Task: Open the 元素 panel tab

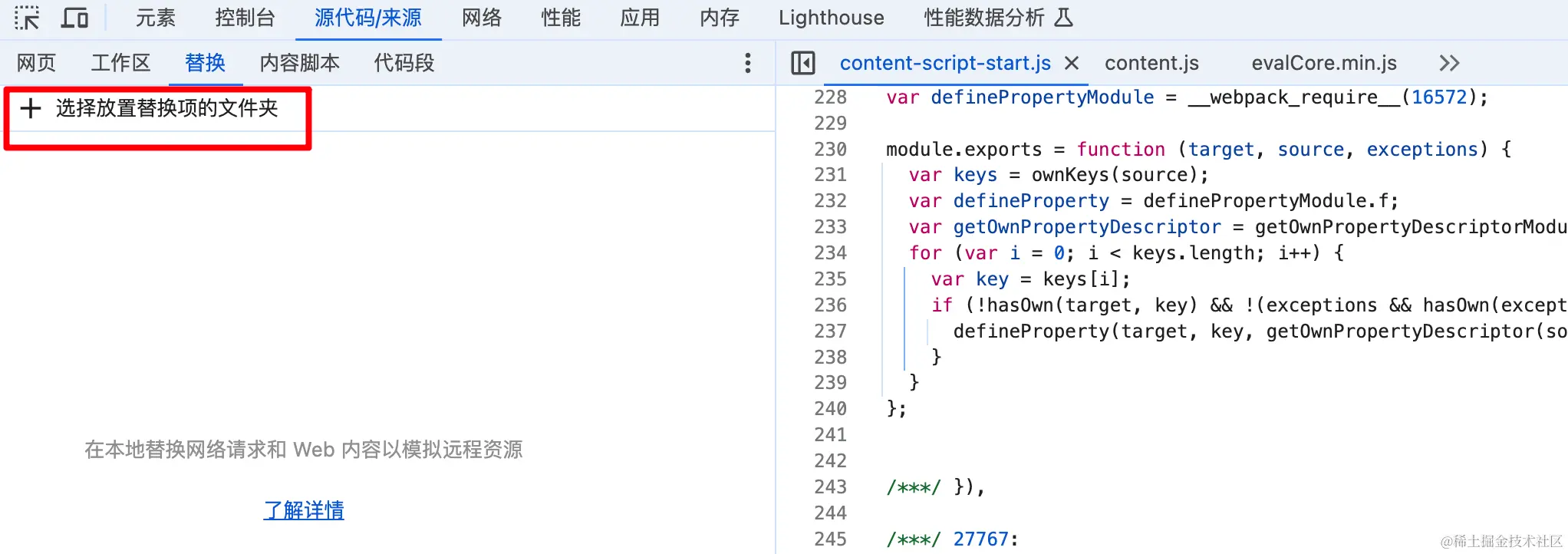Action: (156, 18)
